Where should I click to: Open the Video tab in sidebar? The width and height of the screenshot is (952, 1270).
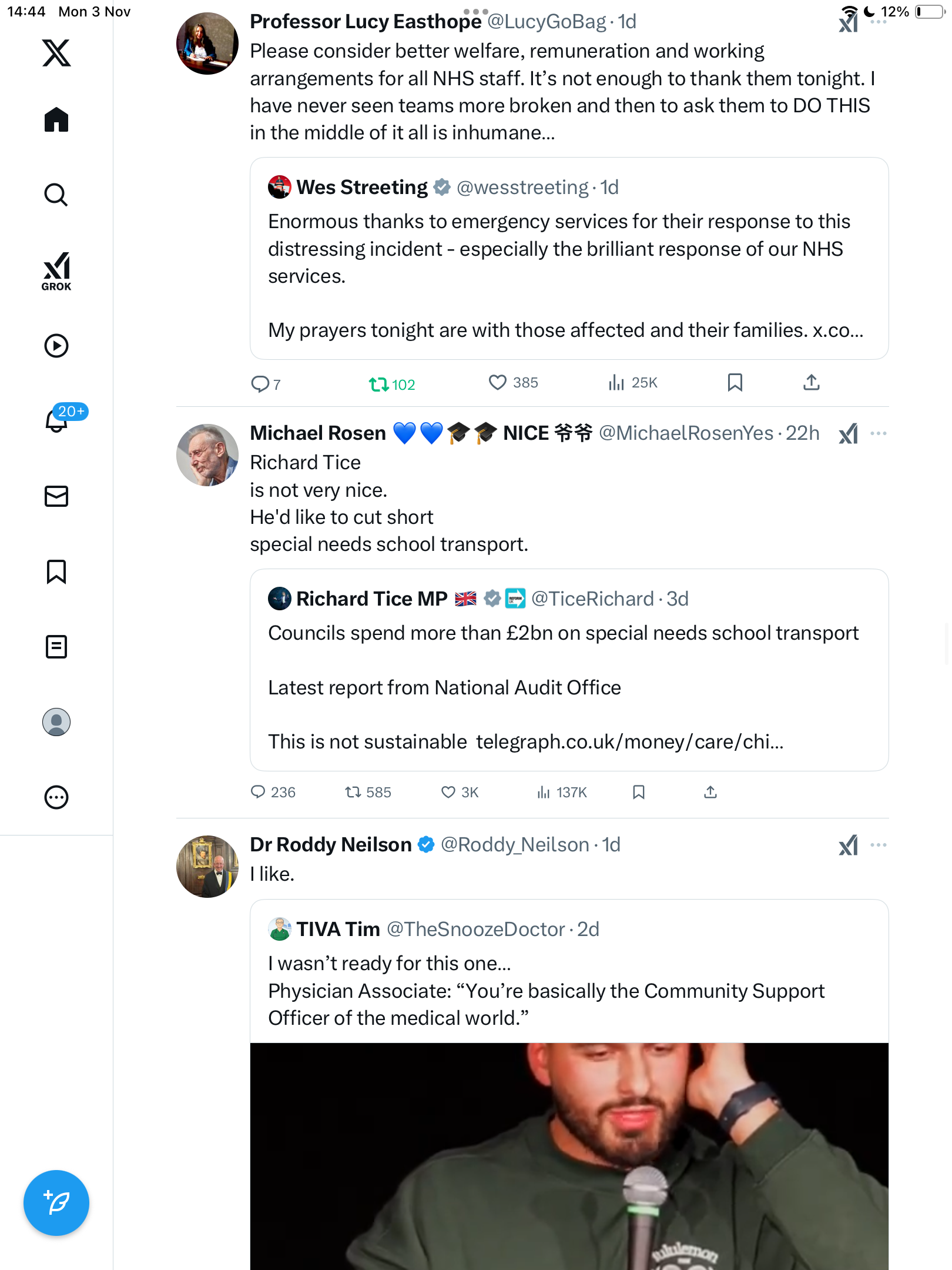tap(56, 346)
